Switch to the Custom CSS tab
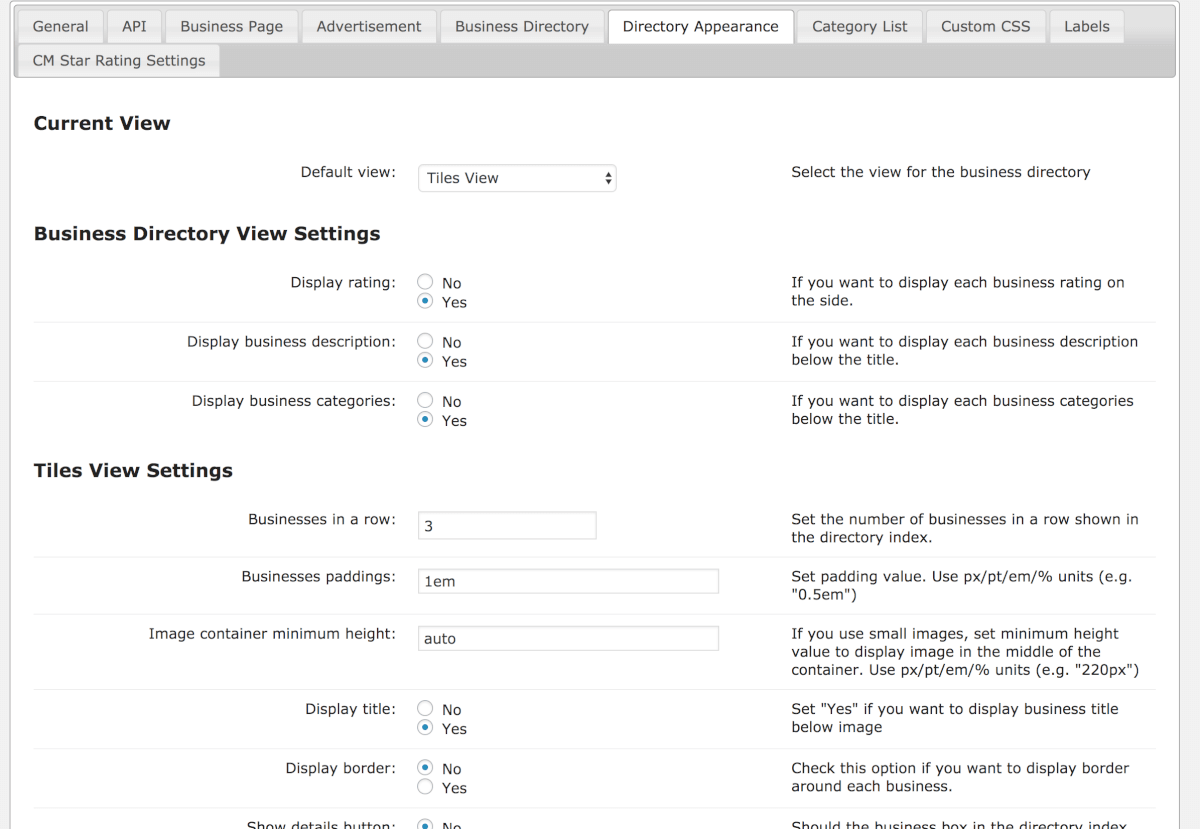The height and width of the screenshot is (829, 1200). click(985, 26)
